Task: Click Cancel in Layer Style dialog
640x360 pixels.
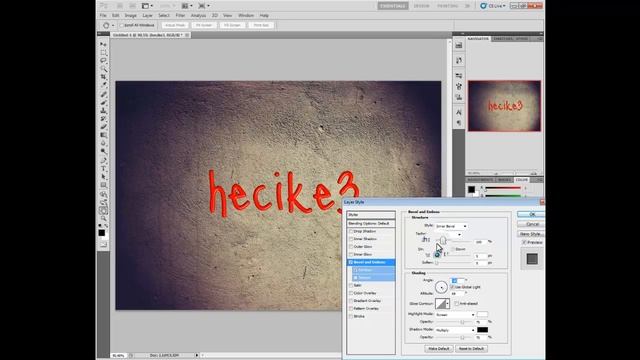Action: tap(531, 224)
